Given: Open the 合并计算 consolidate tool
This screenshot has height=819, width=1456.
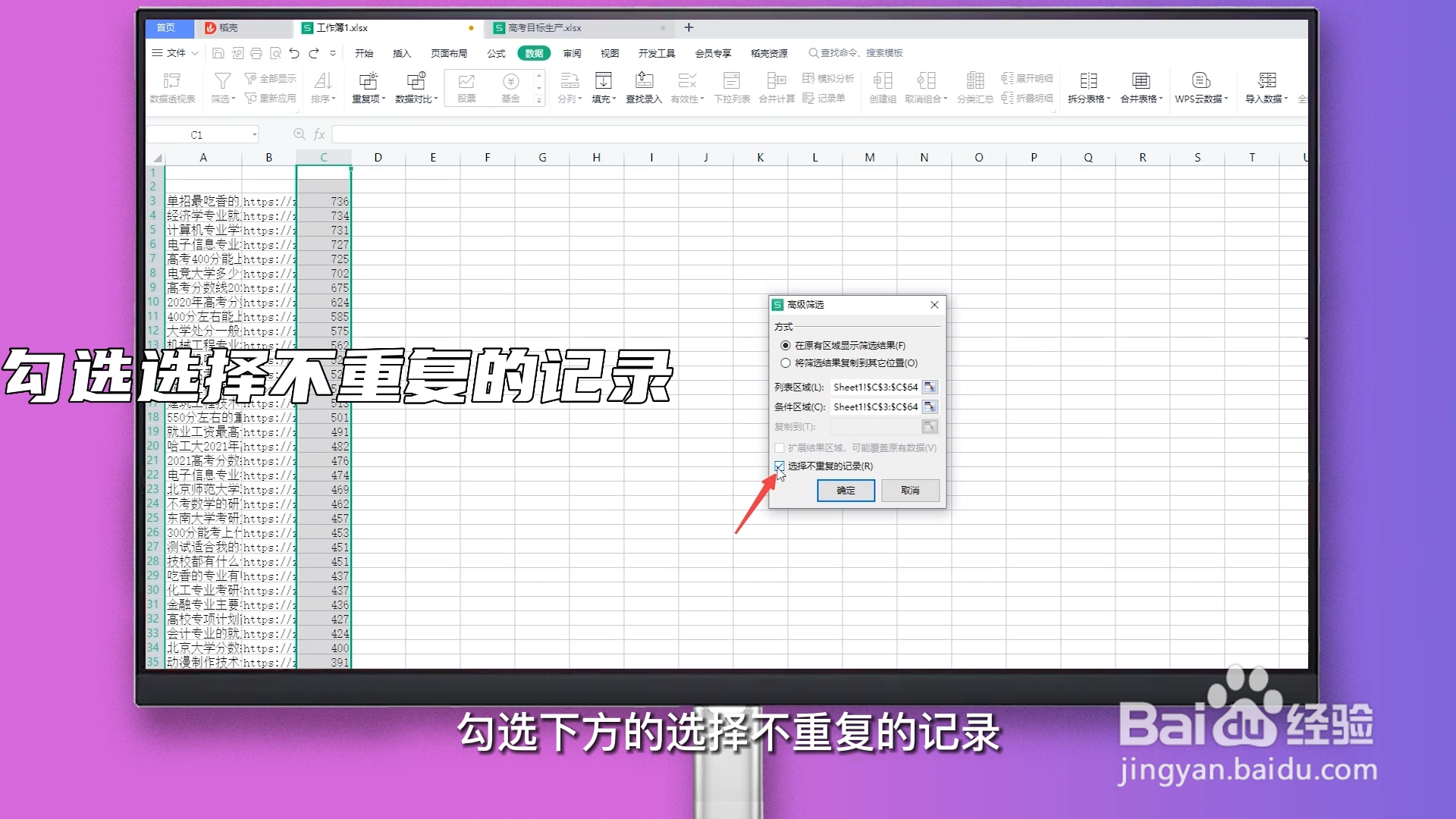Looking at the screenshot, I should (775, 86).
